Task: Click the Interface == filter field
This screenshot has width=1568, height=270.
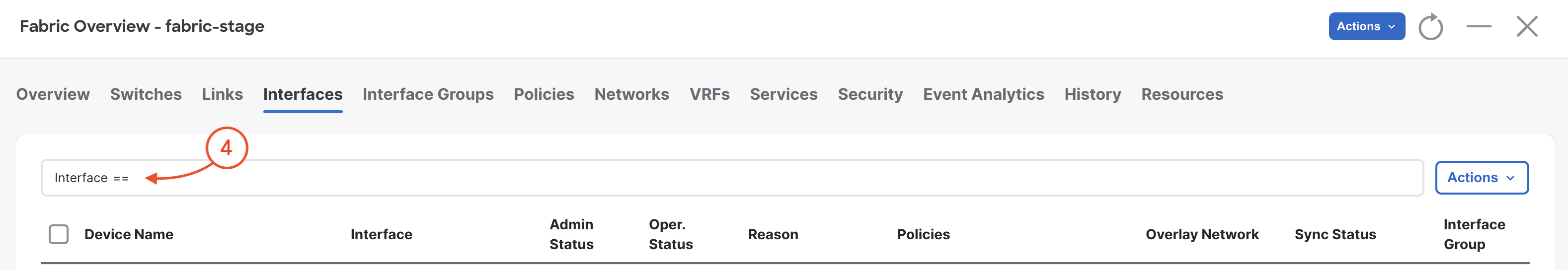Action: [x=732, y=178]
